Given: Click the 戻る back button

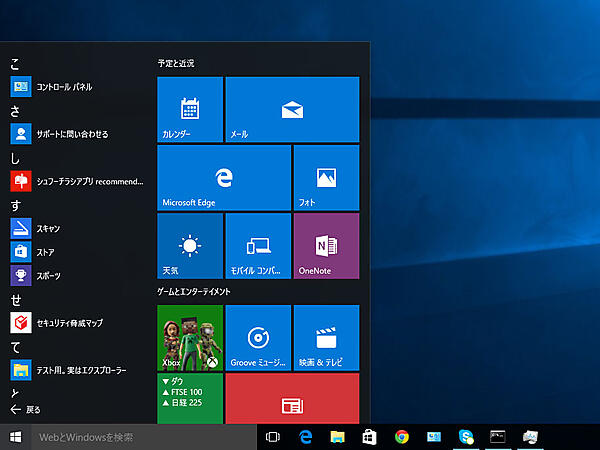Looking at the screenshot, I should [x=26, y=409].
